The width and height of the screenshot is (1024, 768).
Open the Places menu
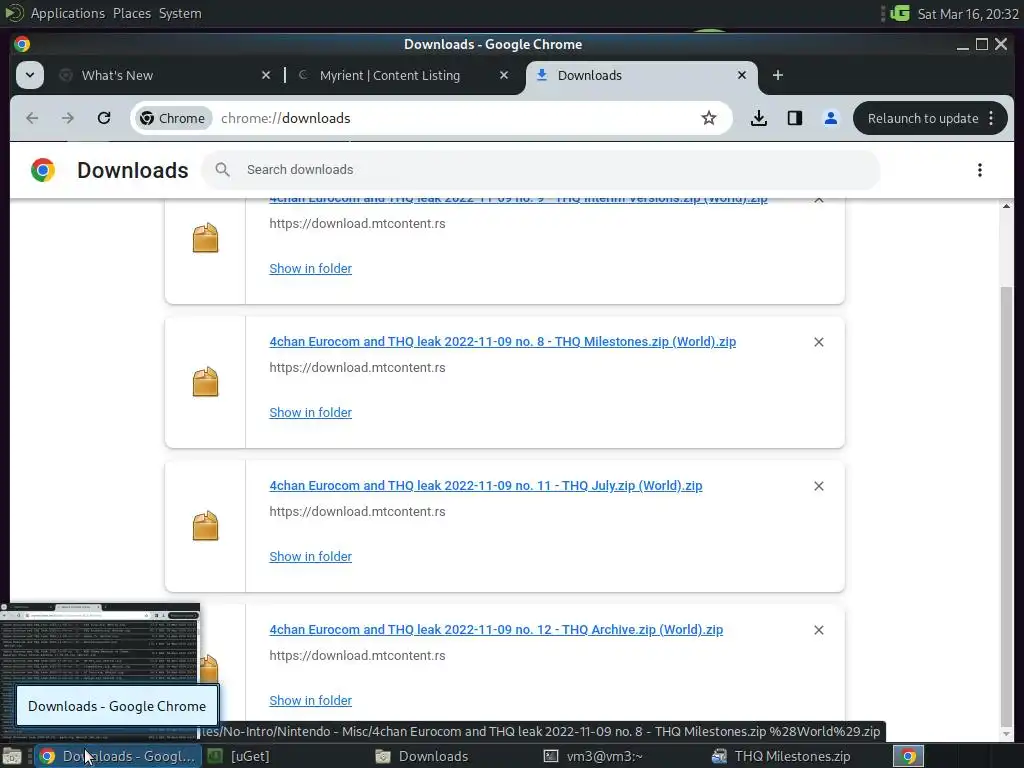click(132, 13)
